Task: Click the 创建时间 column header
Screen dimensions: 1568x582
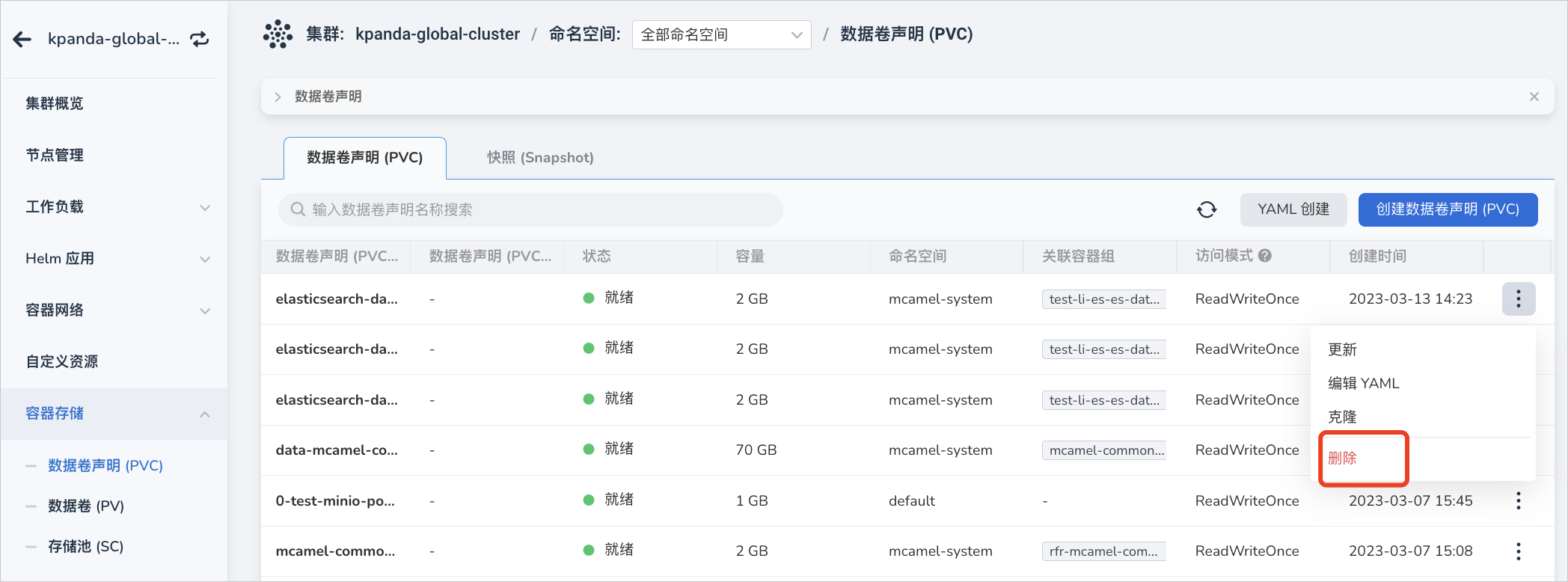Action: [1378, 257]
